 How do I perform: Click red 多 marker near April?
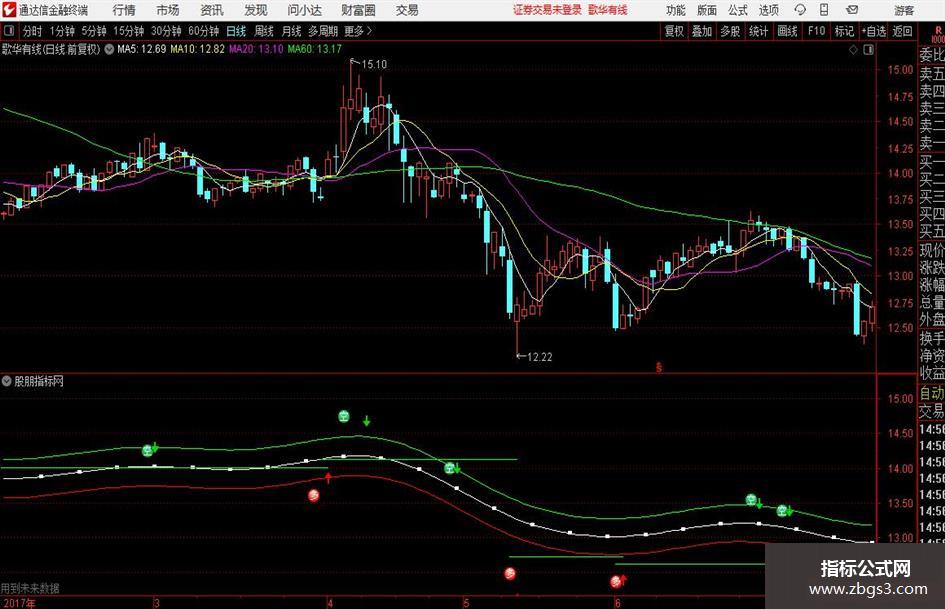[313, 496]
